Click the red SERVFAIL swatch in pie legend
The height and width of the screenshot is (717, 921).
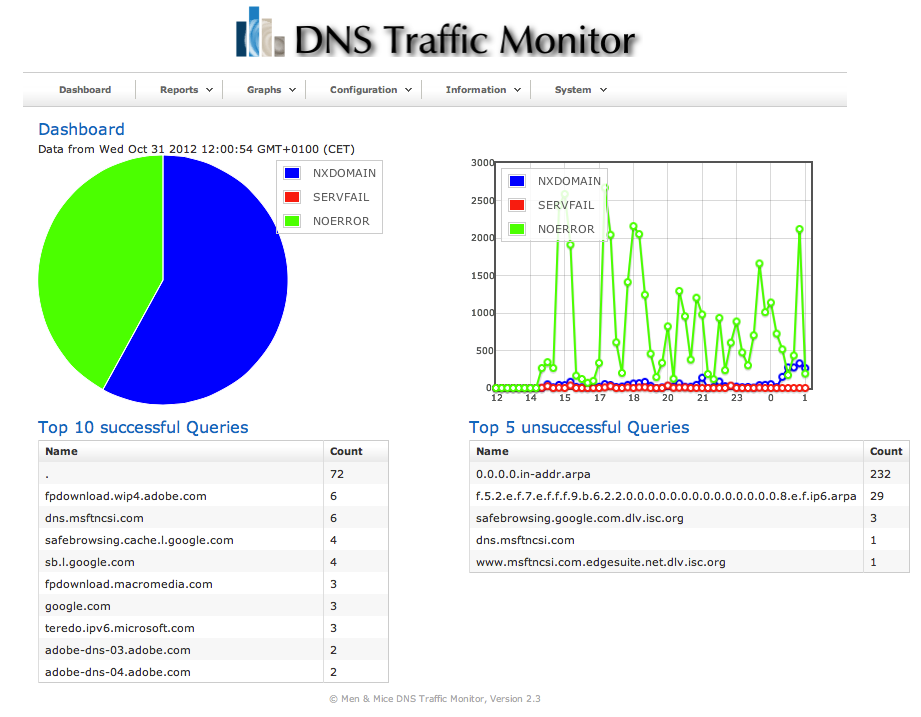click(292, 197)
